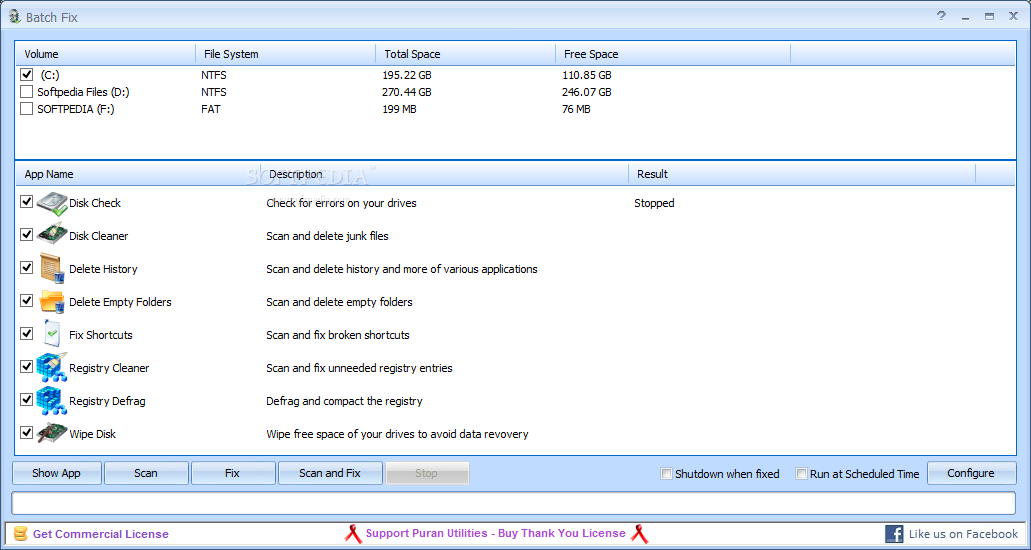Image resolution: width=1031 pixels, height=550 pixels.
Task: Click the red ribbon after Buy Thank You License
Action: 639,534
